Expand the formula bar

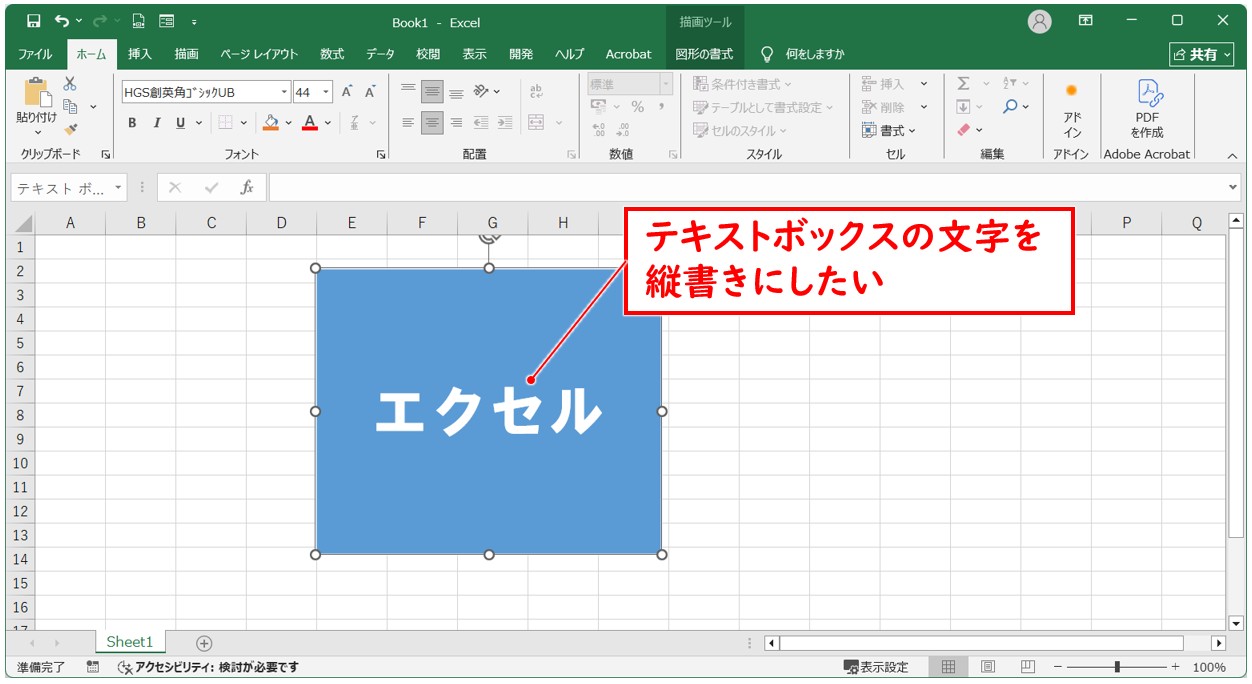click(x=1232, y=187)
